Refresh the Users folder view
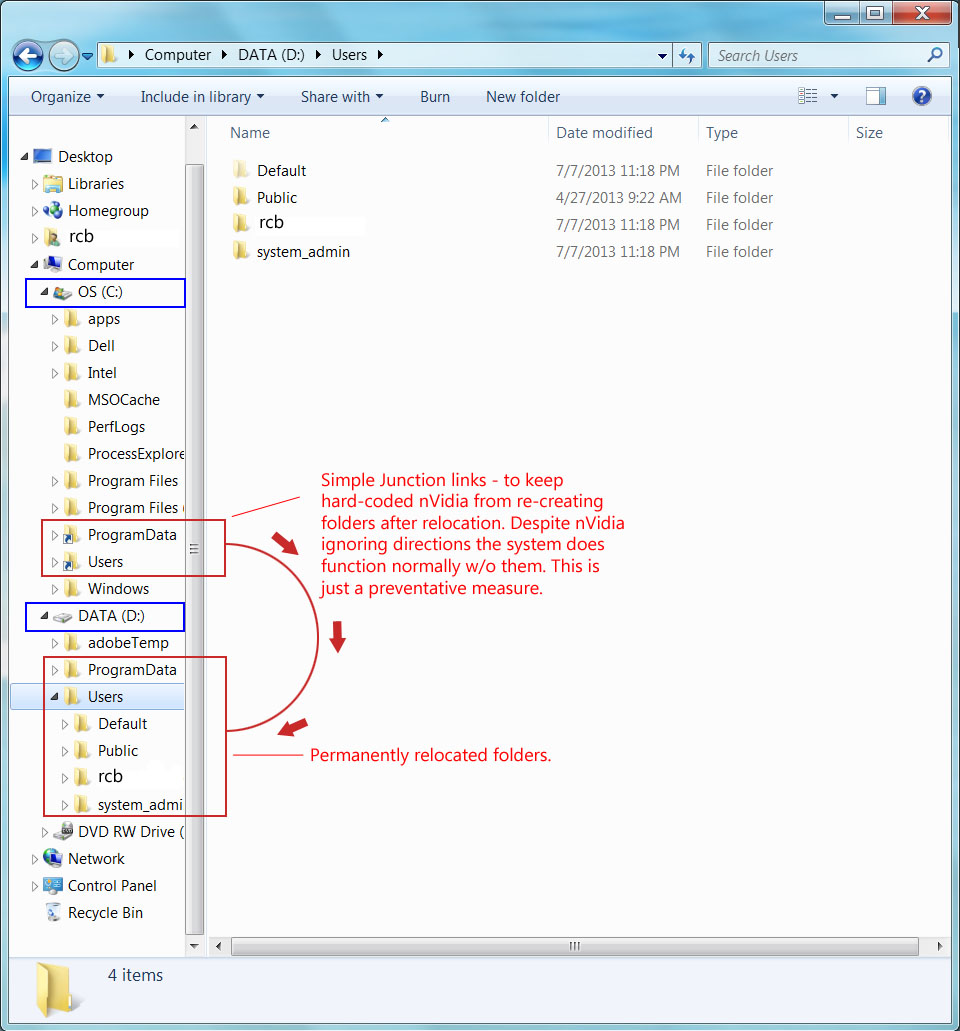This screenshot has height=1031, width=960. click(686, 56)
